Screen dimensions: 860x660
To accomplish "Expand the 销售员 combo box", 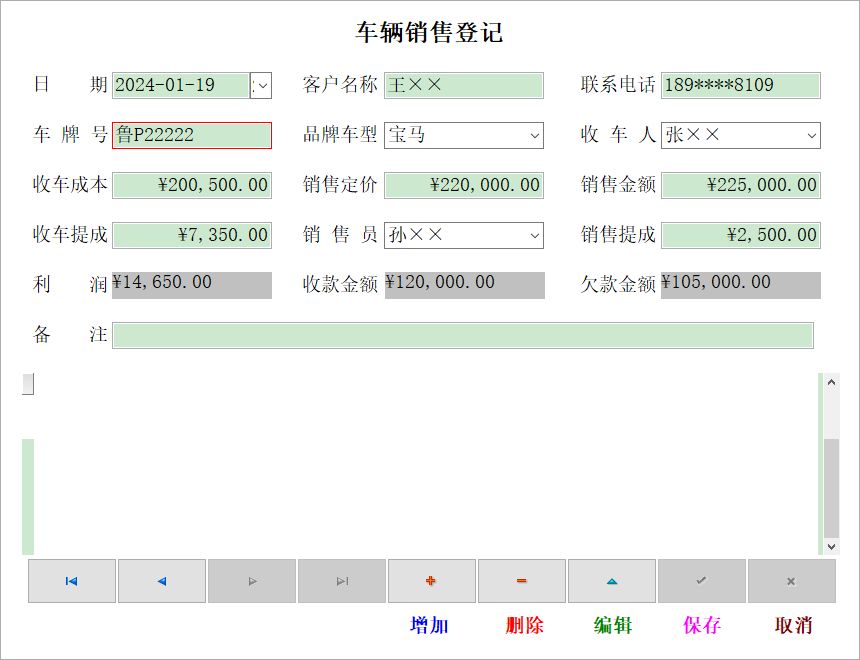I will [x=534, y=235].
